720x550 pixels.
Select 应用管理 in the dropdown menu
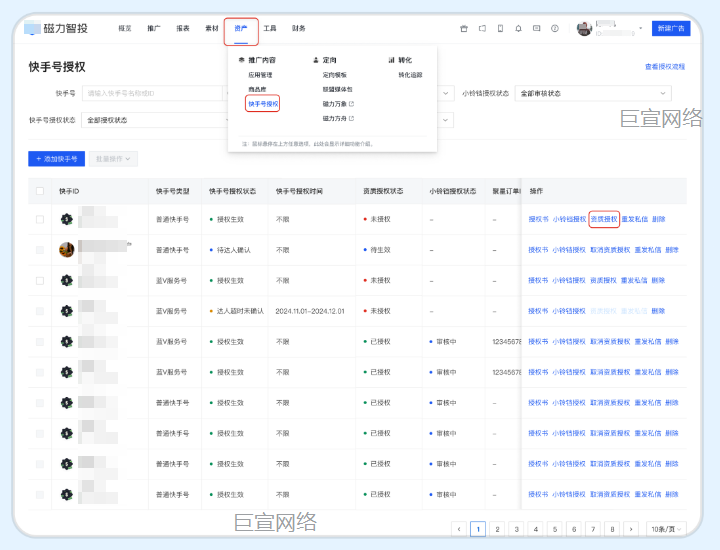click(260, 75)
